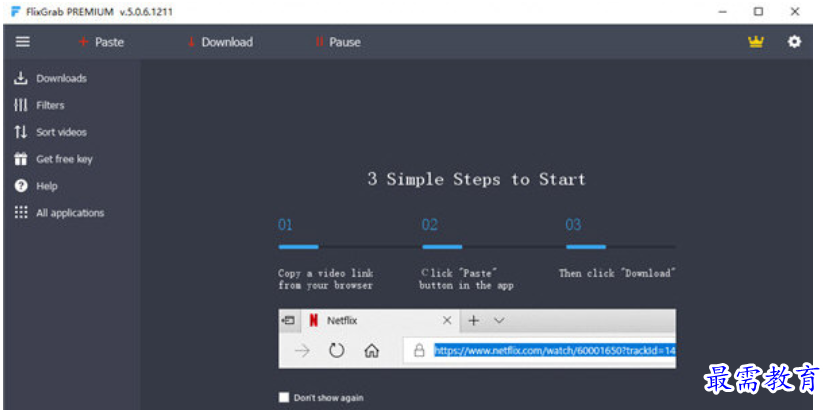
Task: Open the hamburger menu icon
Action: (x=23, y=42)
